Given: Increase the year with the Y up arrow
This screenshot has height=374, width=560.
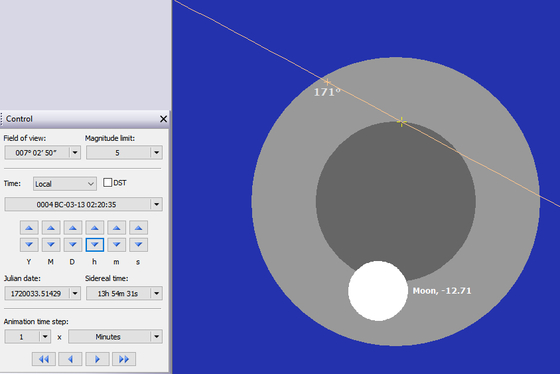Looking at the screenshot, I should coord(29,228).
